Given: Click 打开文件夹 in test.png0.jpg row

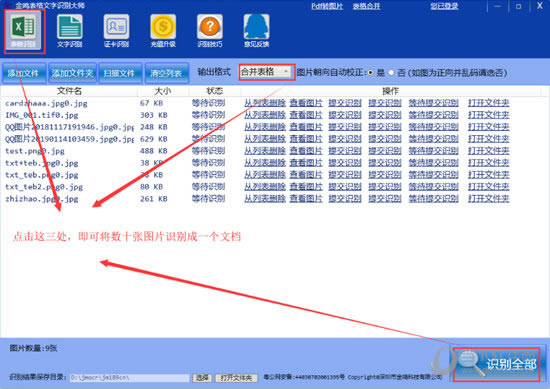Looking at the screenshot, I should tap(489, 151).
